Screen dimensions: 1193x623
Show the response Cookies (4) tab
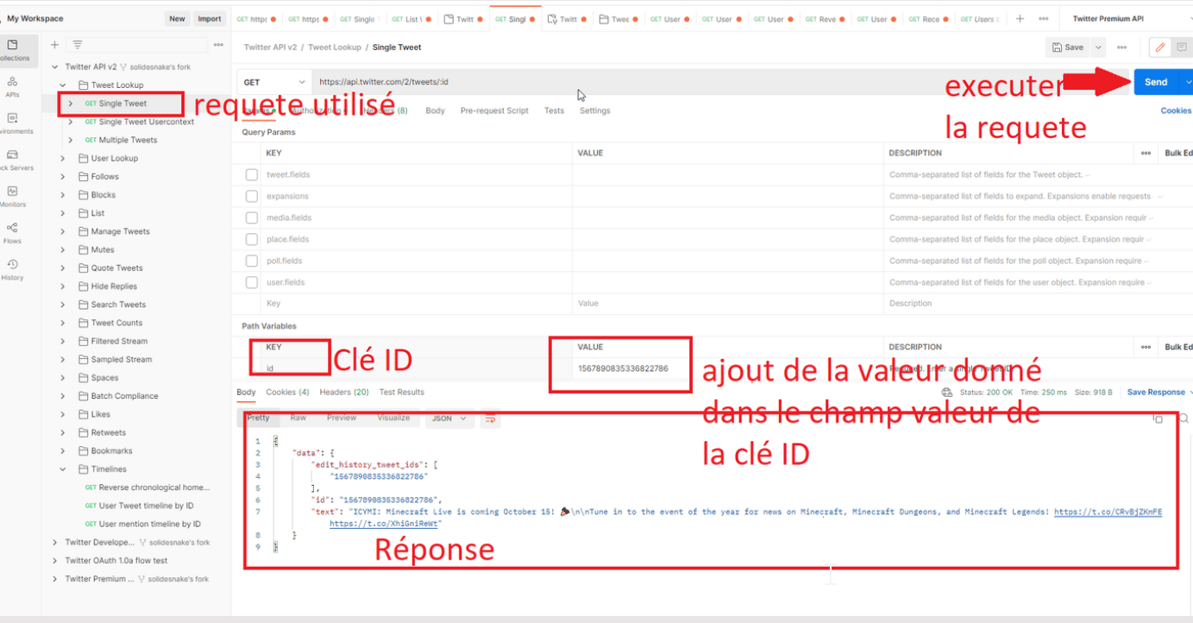click(288, 393)
